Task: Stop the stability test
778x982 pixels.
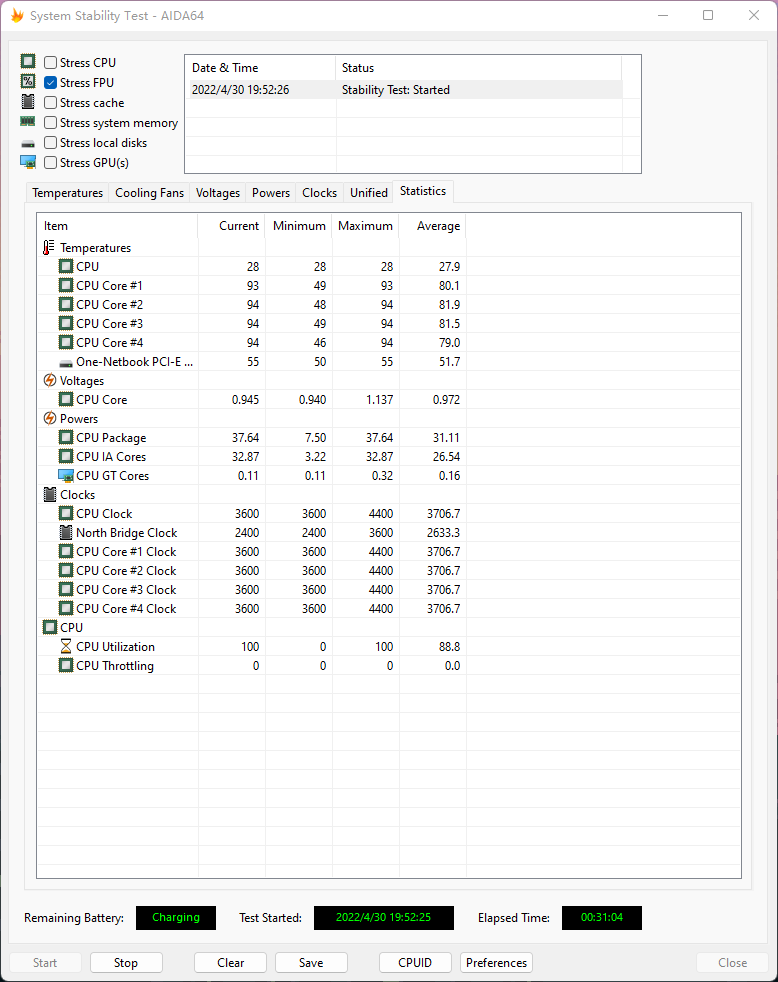Action: pyautogui.click(x=126, y=963)
